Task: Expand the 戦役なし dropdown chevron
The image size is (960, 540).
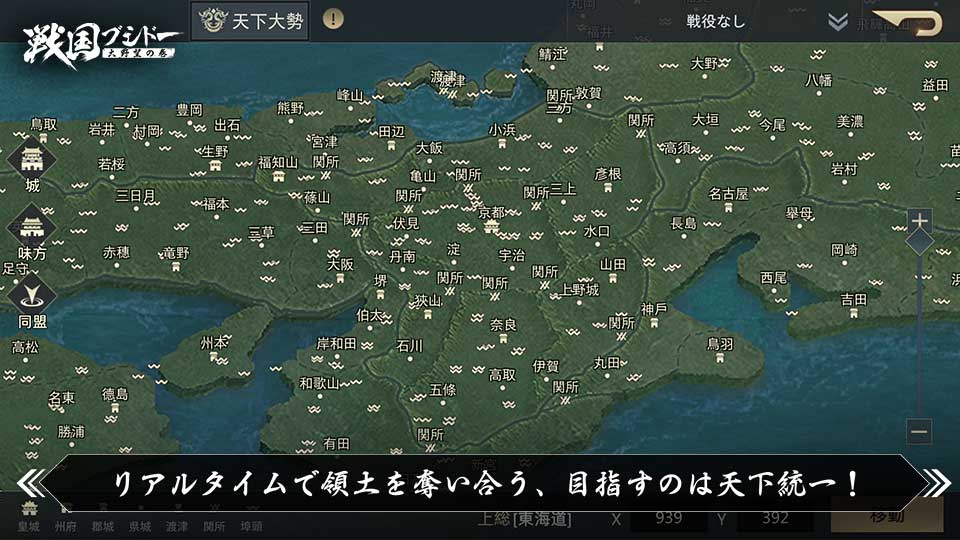Action: (838, 21)
